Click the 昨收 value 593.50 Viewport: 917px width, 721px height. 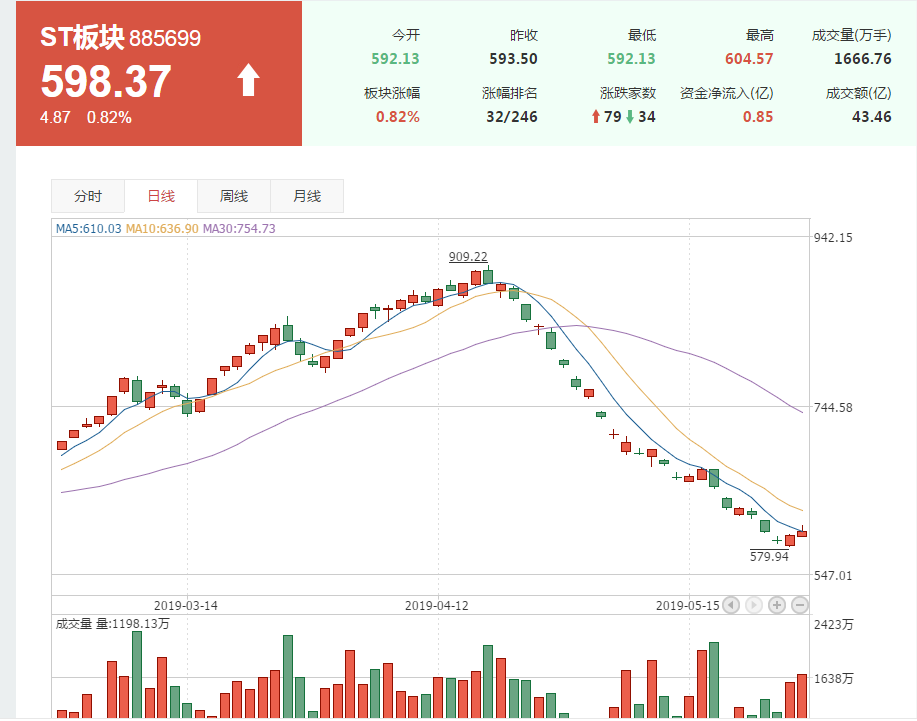(x=513, y=59)
